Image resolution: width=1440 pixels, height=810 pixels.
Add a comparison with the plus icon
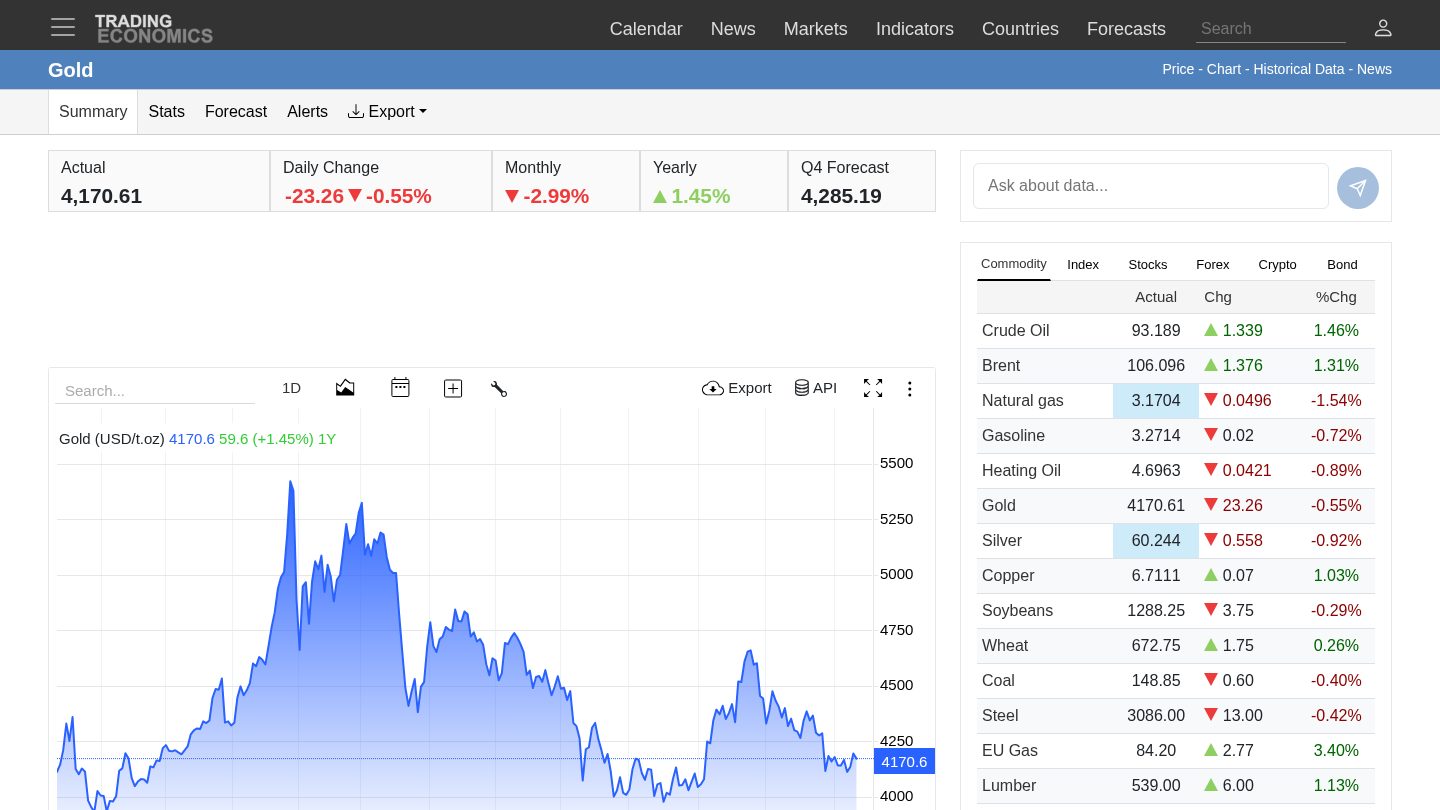(453, 388)
